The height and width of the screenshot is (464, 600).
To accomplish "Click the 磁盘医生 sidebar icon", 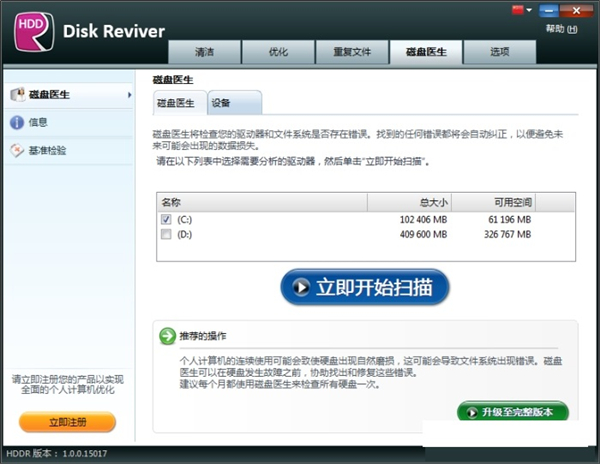I will (x=18, y=94).
